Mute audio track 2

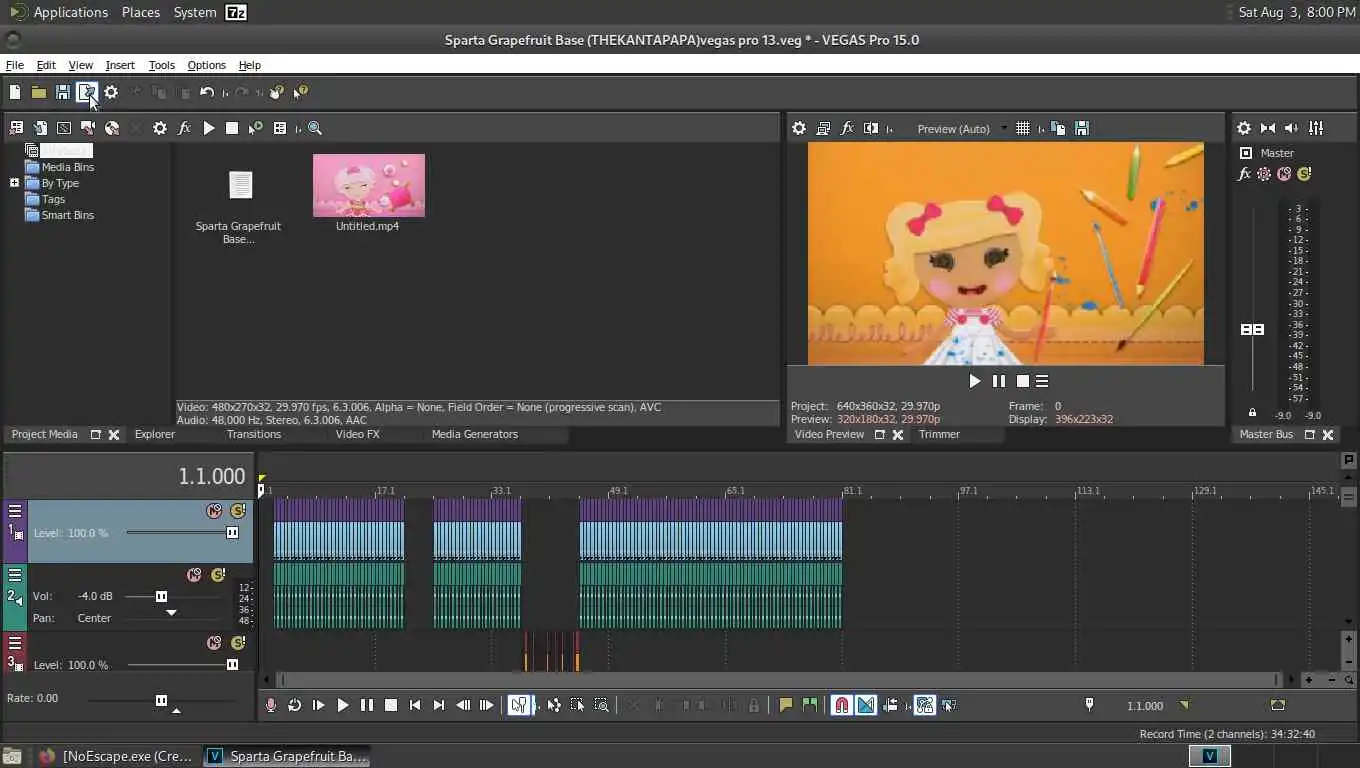click(194, 575)
